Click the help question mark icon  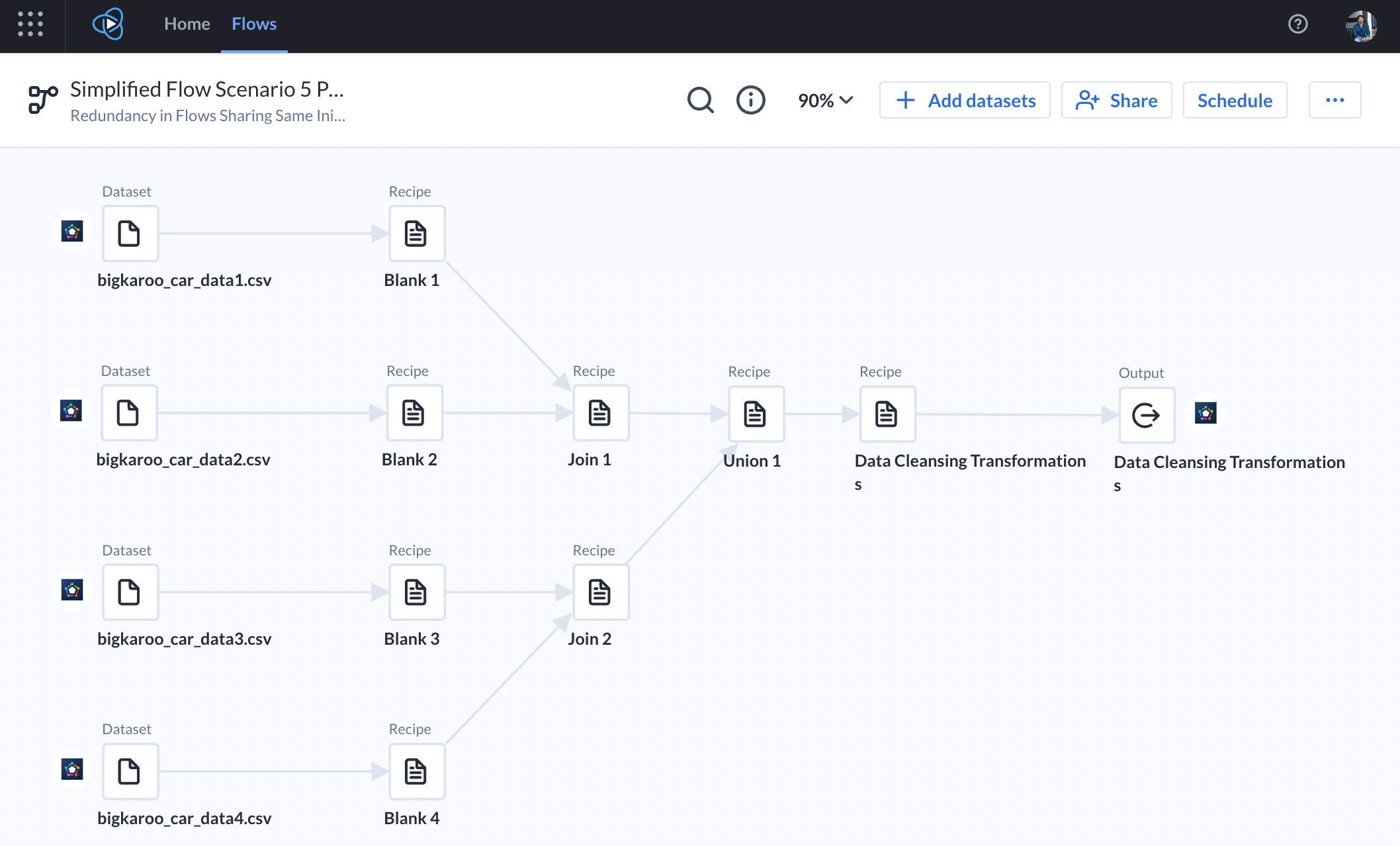pos(1298,24)
